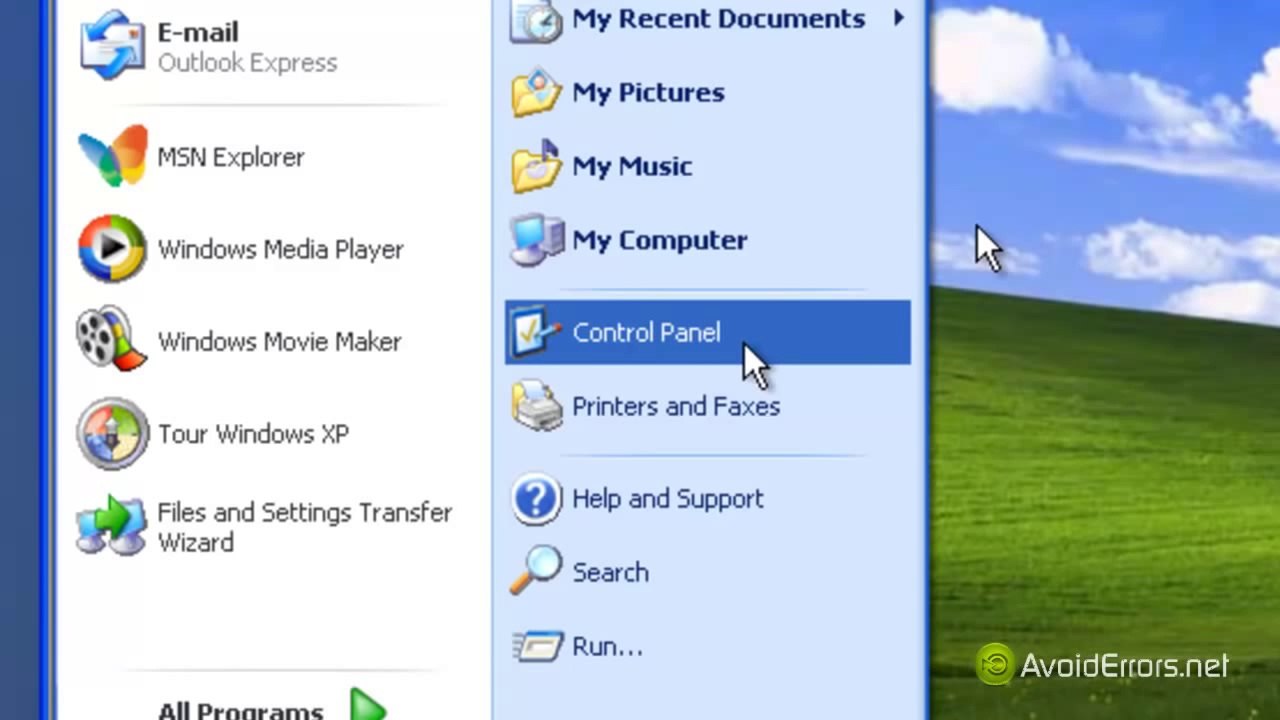Select the Search text entry
Screen dimensions: 1280x720
click(610, 573)
